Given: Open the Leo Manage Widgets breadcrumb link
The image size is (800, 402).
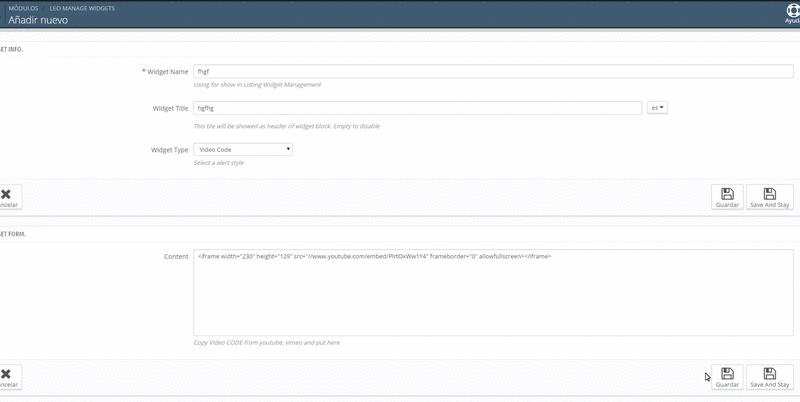Looking at the screenshot, I should coord(82,8).
